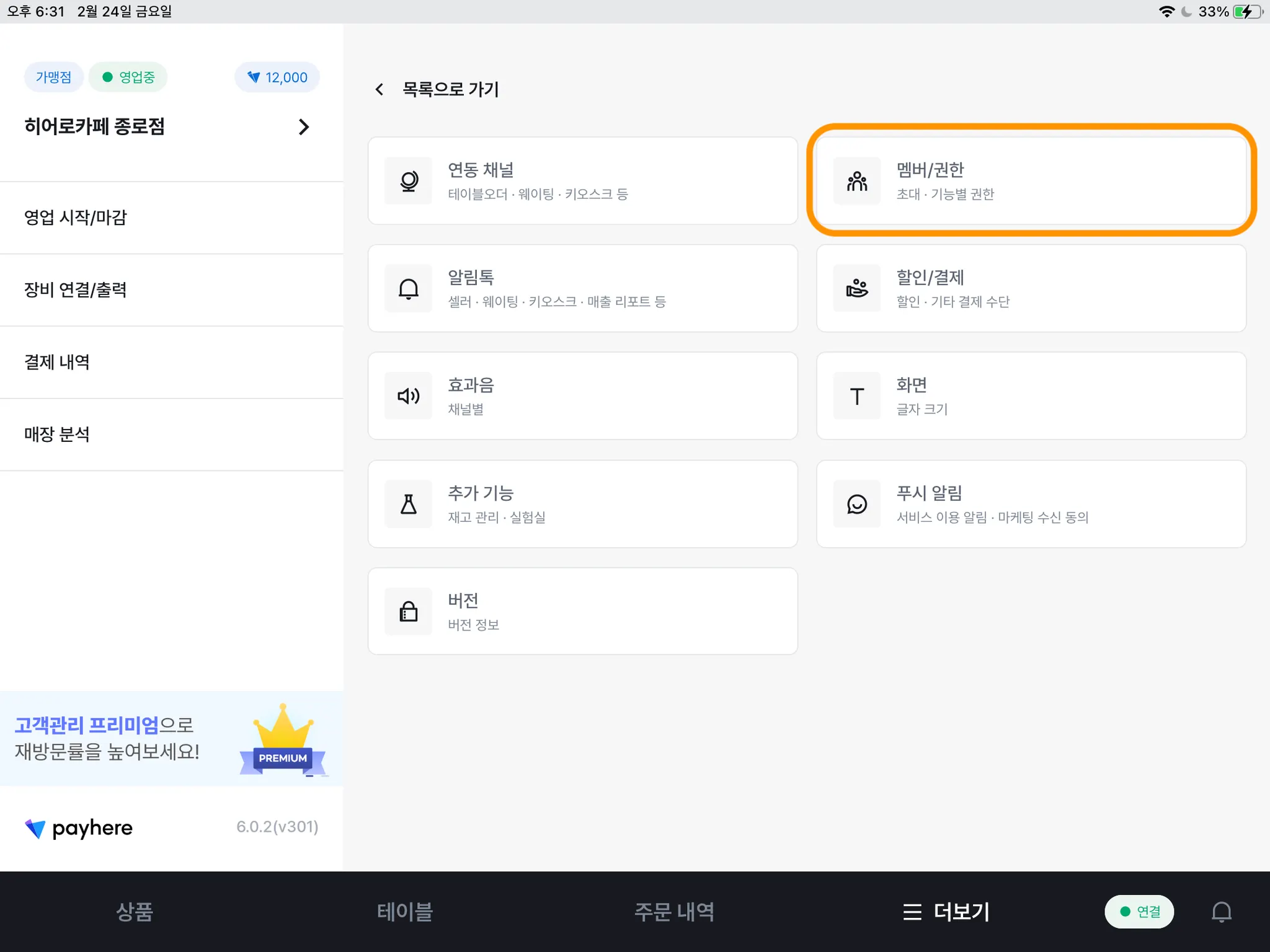The height and width of the screenshot is (952, 1270).
Task: Open the 할인/결제 hand-coins icon
Action: point(856,289)
